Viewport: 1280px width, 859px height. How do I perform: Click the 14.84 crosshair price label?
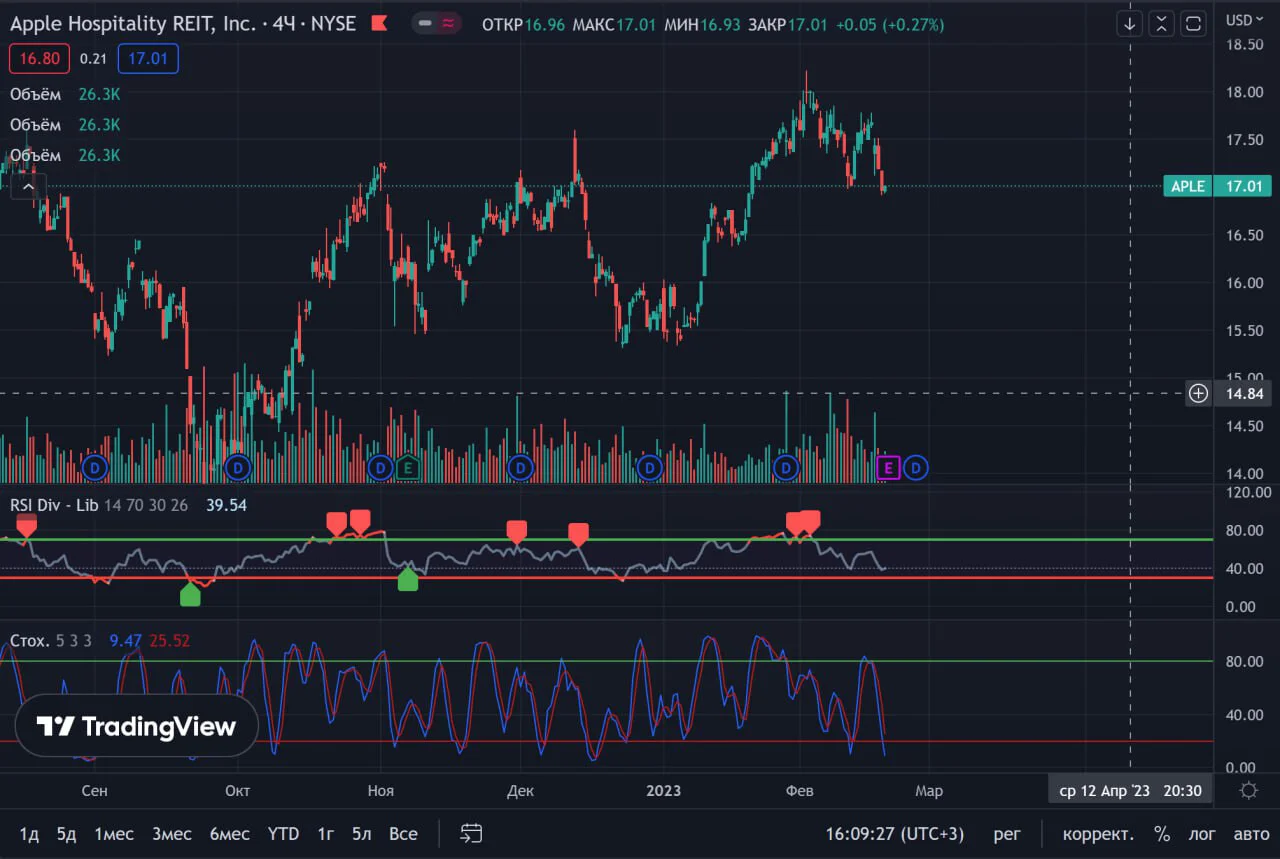point(1245,393)
